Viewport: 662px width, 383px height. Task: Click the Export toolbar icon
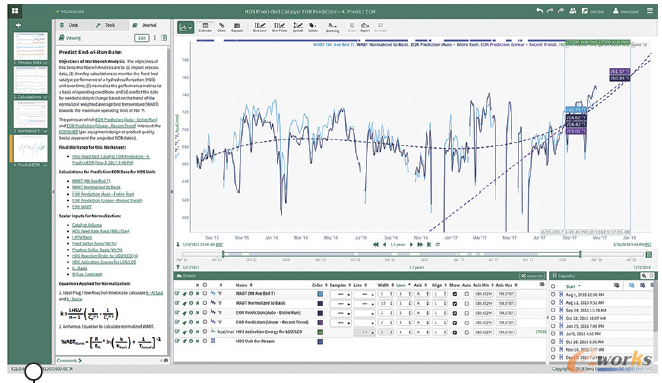(x=365, y=27)
